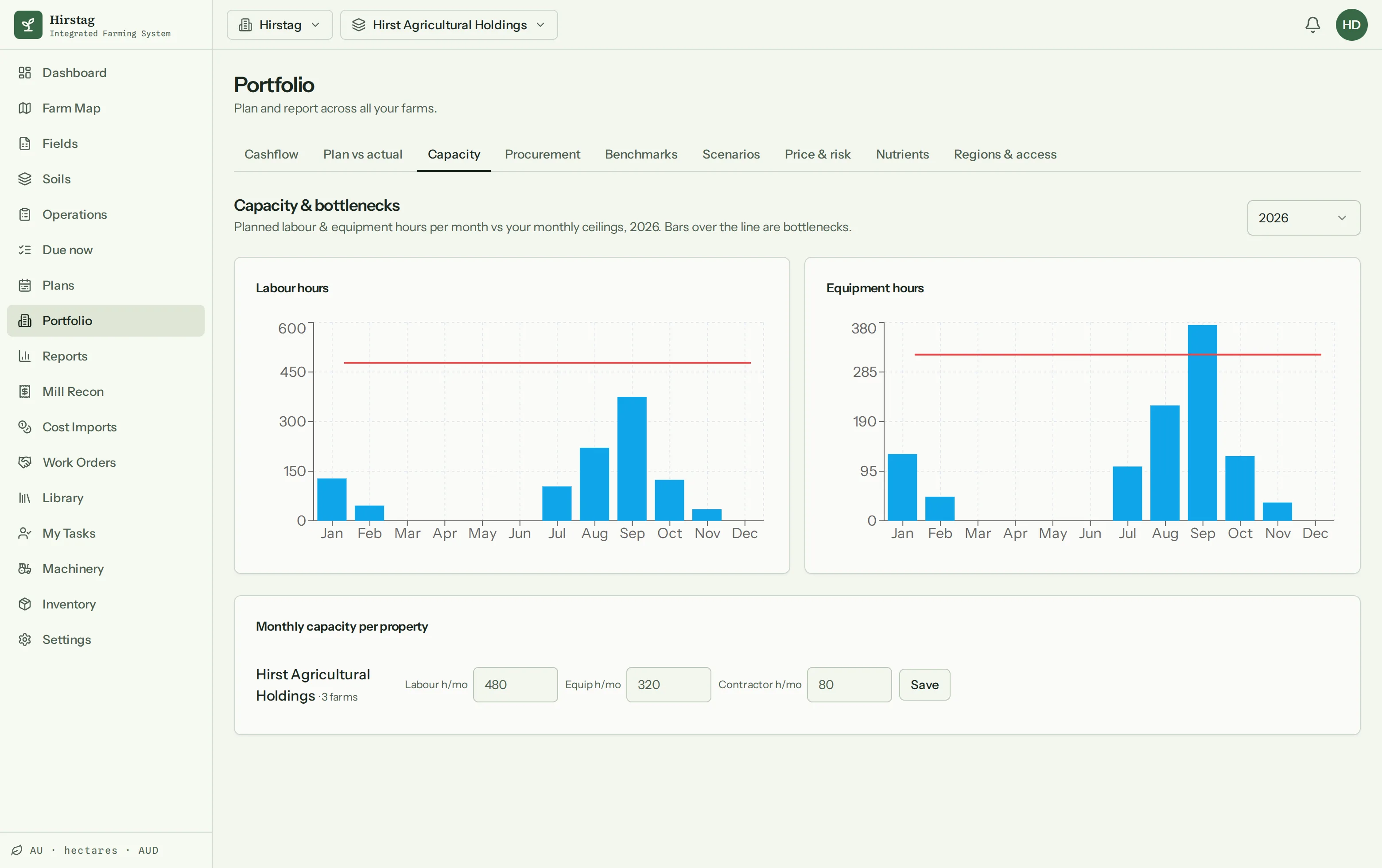
Task: Click the Mill Recon receipt icon
Action: point(25,391)
